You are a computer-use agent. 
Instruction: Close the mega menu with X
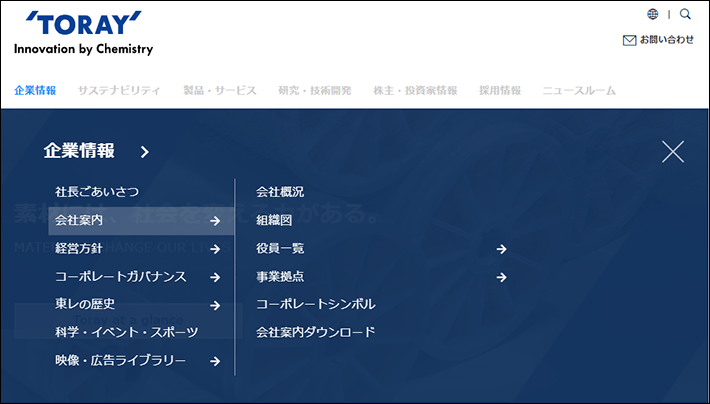click(673, 151)
